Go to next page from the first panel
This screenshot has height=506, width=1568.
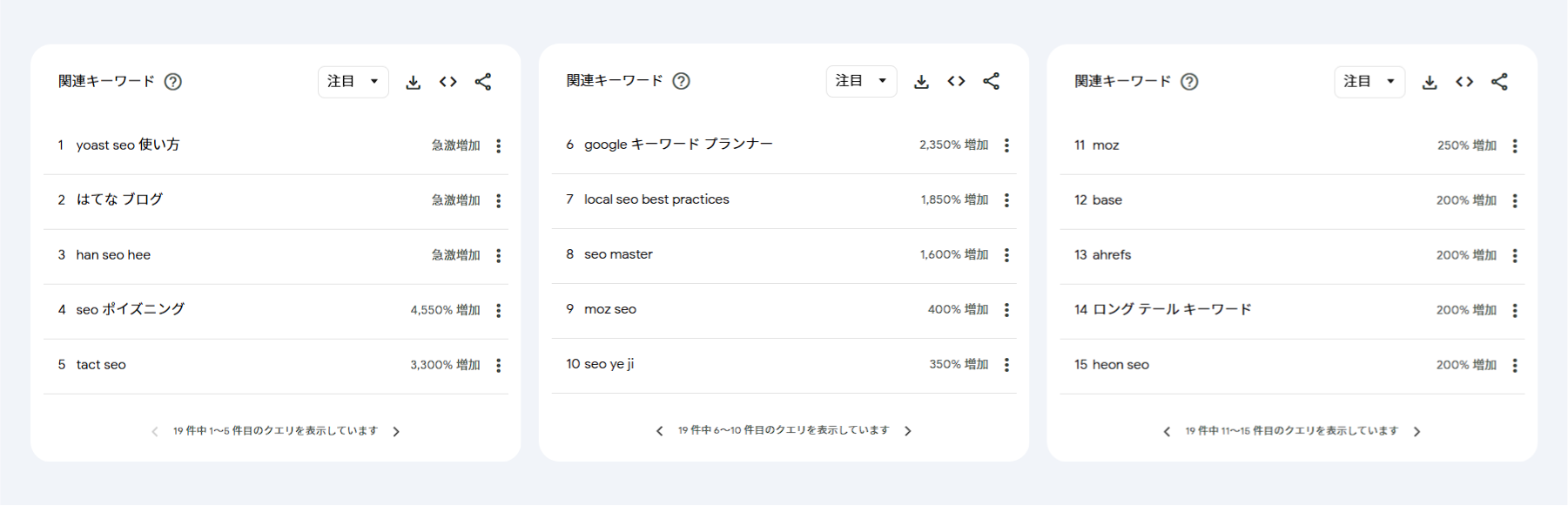tap(398, 430)
